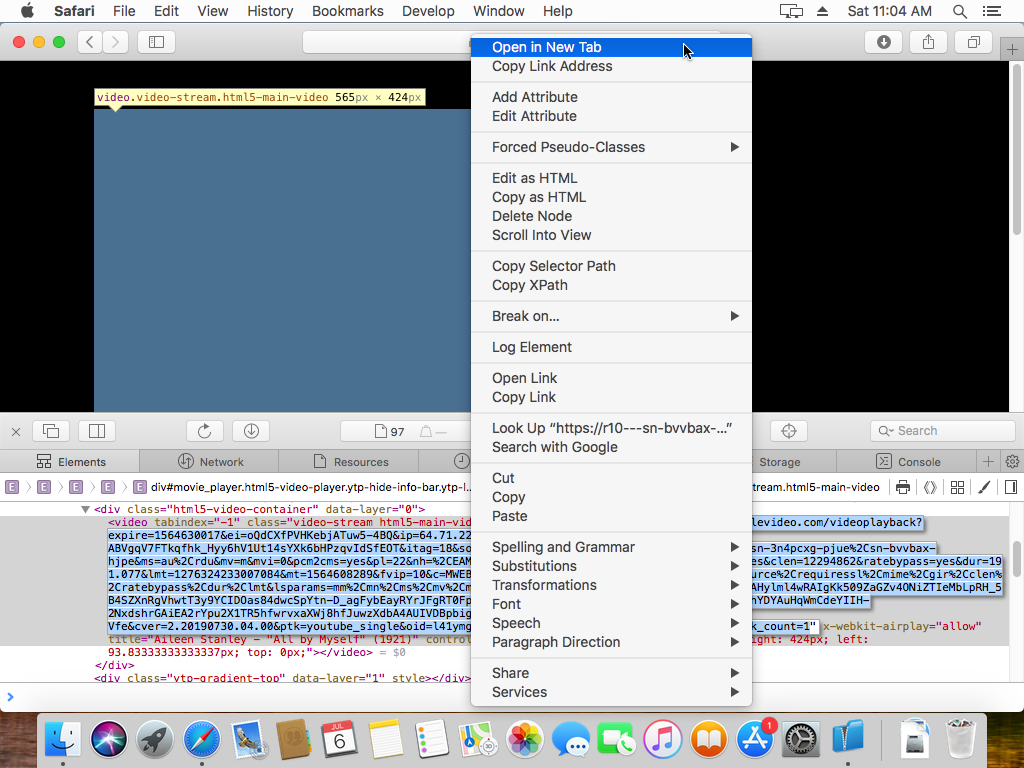Open Web Inspector settings gear

tap(1012, 462)
